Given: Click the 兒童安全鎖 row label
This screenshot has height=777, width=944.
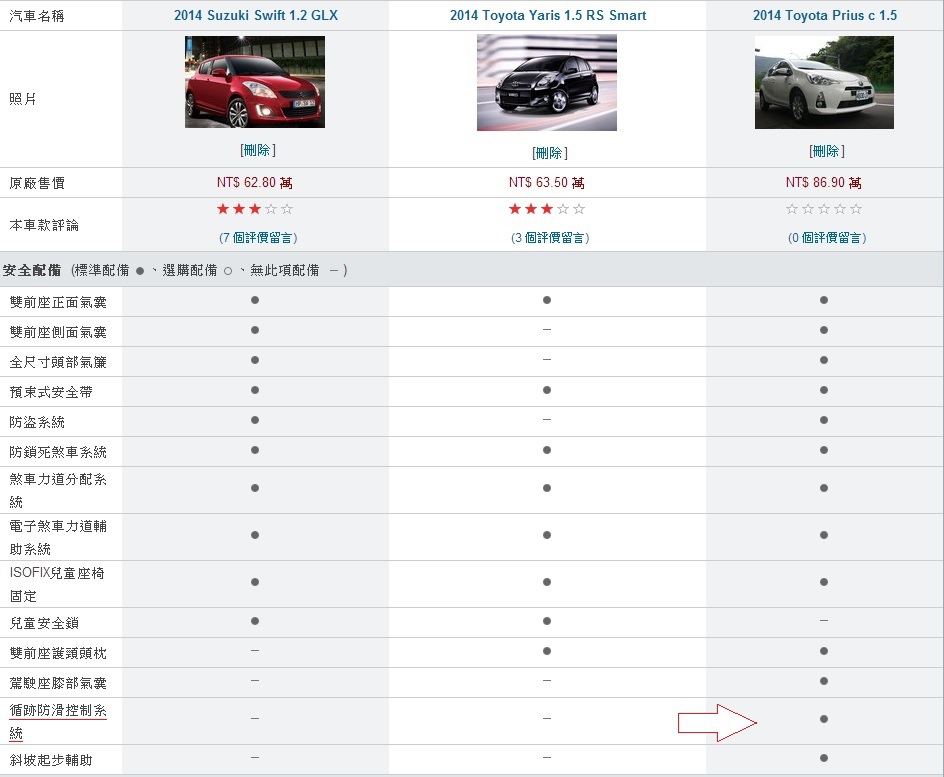Looking at the screenshot, I should coord(44,623).
